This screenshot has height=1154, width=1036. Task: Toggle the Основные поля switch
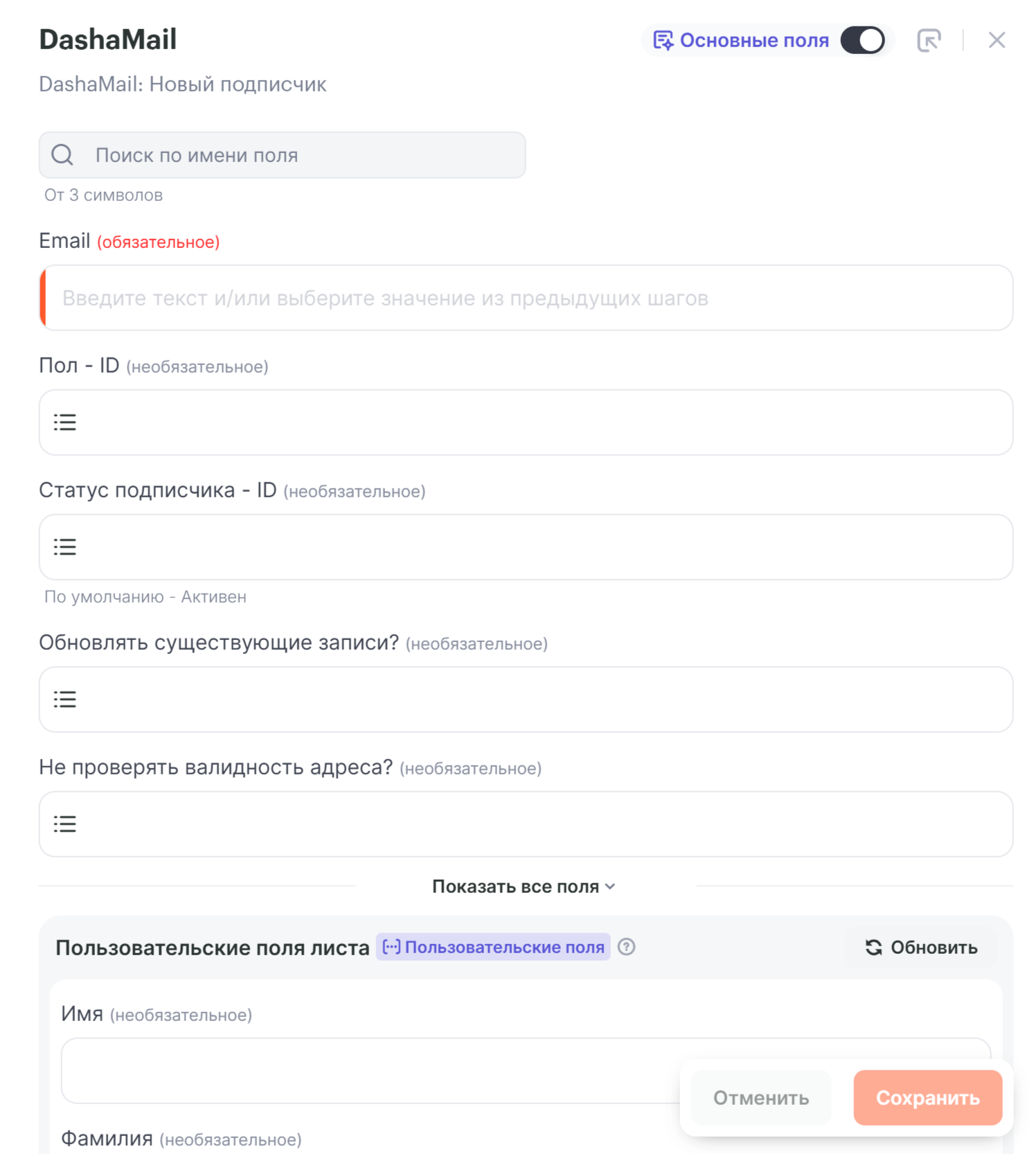click(862, 40)
